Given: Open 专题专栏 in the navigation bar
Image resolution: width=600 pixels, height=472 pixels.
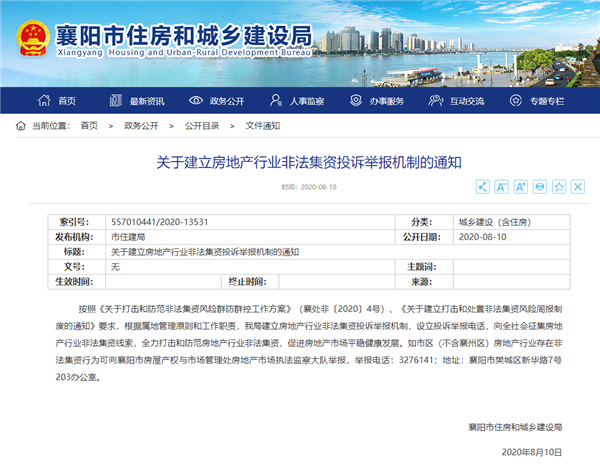Looking at the screenshot, I should point(539,101).
